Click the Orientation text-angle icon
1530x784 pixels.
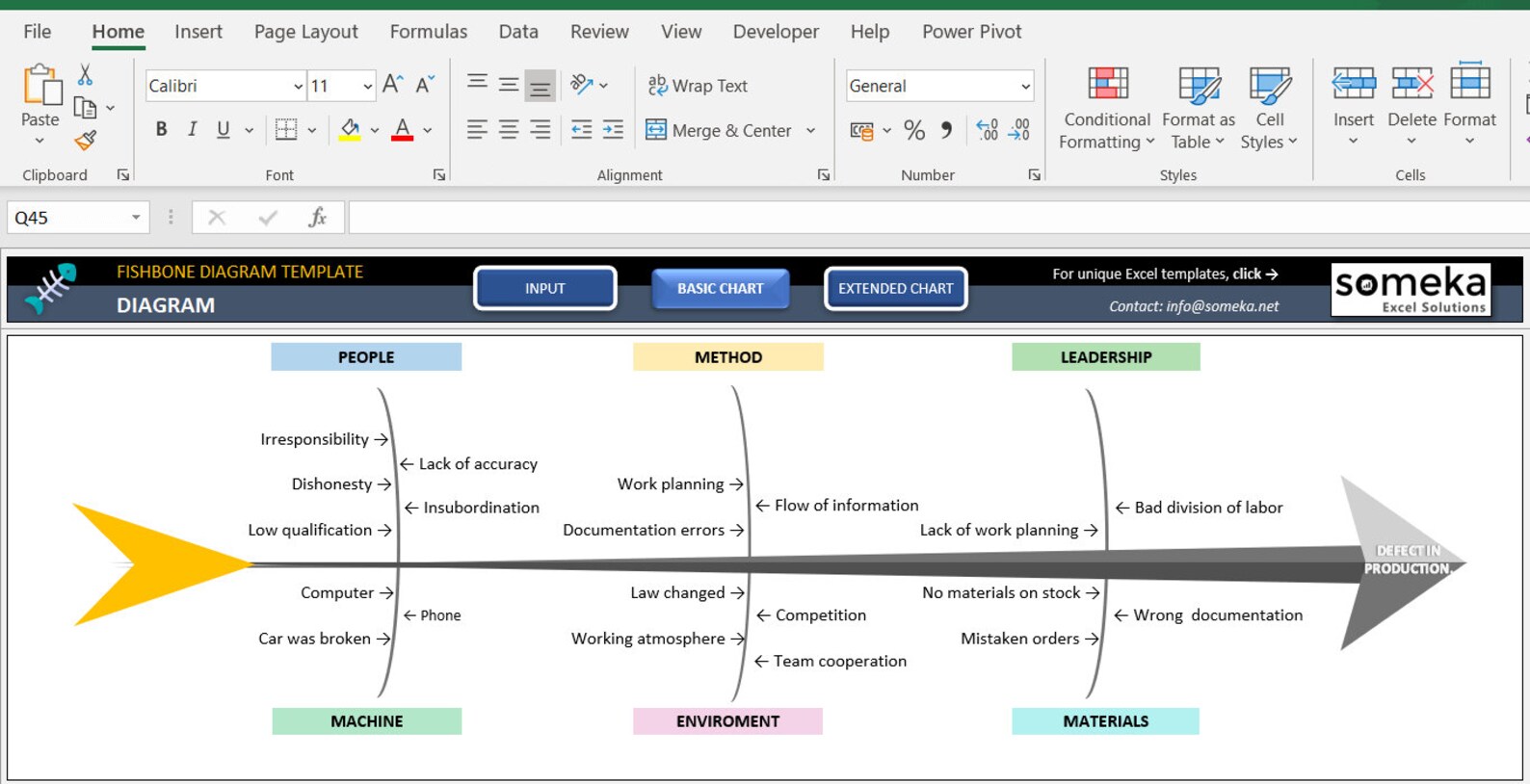tap(581, 85)
